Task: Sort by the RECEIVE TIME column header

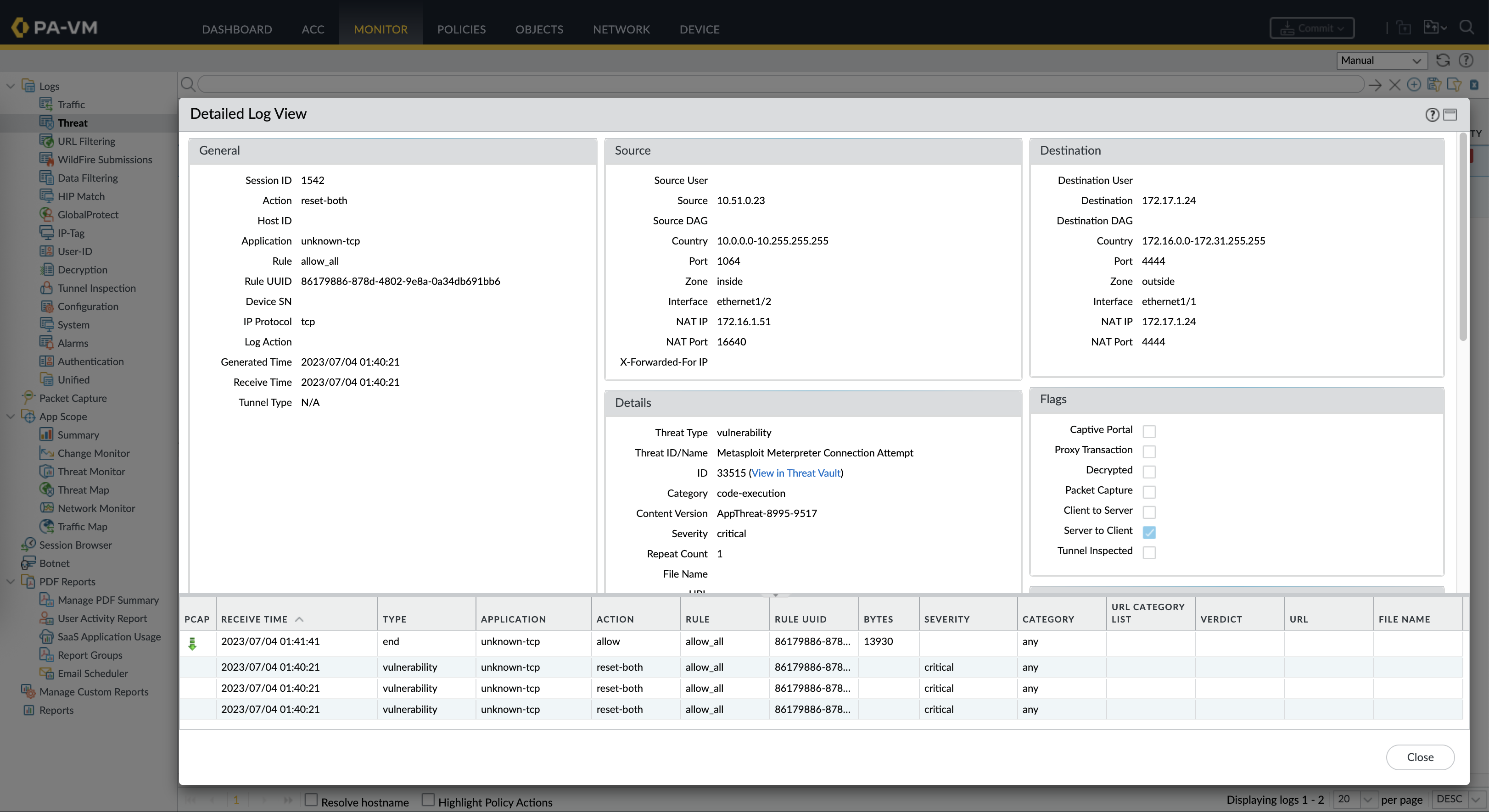Action: tap(254, 619)
